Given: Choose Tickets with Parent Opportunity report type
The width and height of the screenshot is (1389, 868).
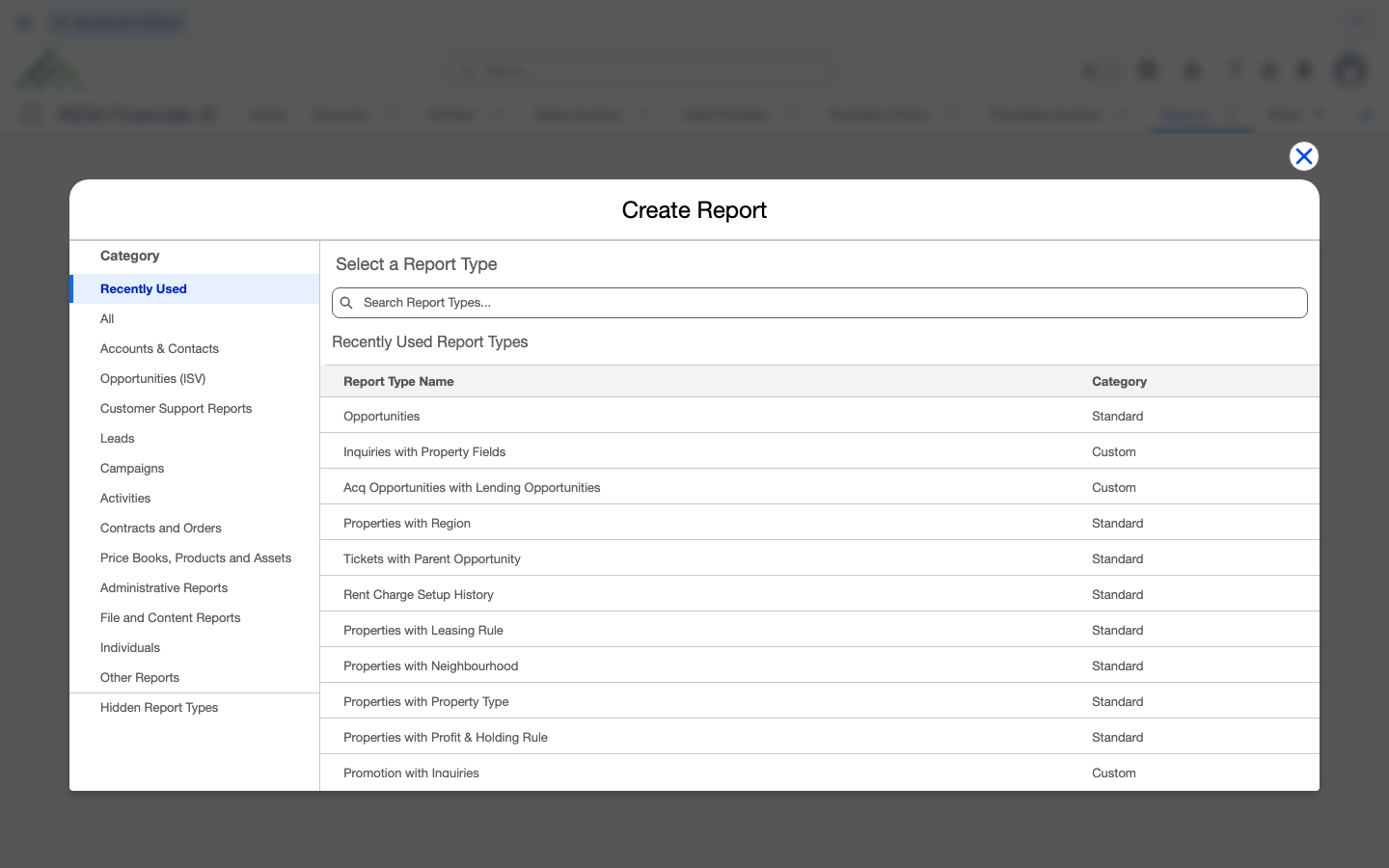Looking at the screenshot, I should coord(820,558).
